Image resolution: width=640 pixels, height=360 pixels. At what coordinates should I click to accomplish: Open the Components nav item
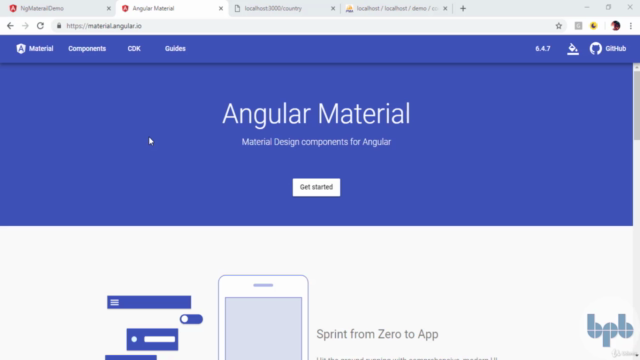pos(87,49)
